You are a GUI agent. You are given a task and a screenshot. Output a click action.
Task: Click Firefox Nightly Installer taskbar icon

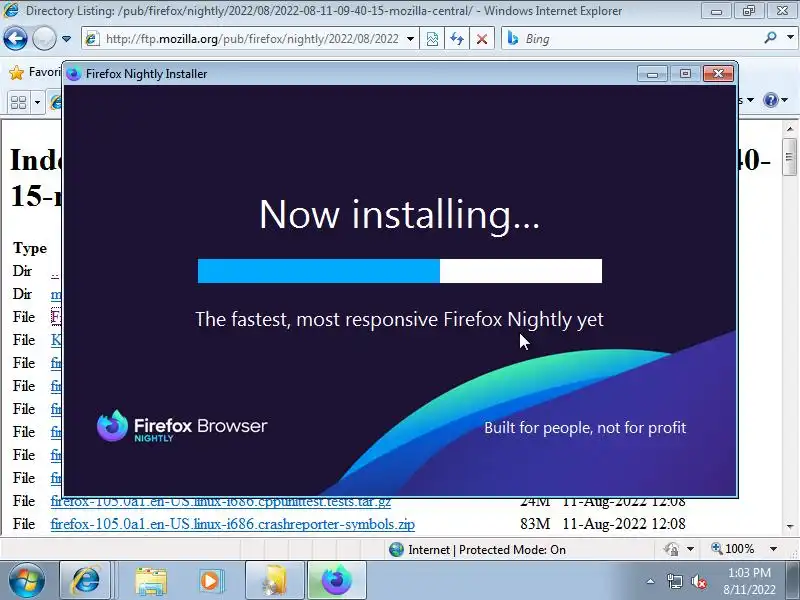337,581
